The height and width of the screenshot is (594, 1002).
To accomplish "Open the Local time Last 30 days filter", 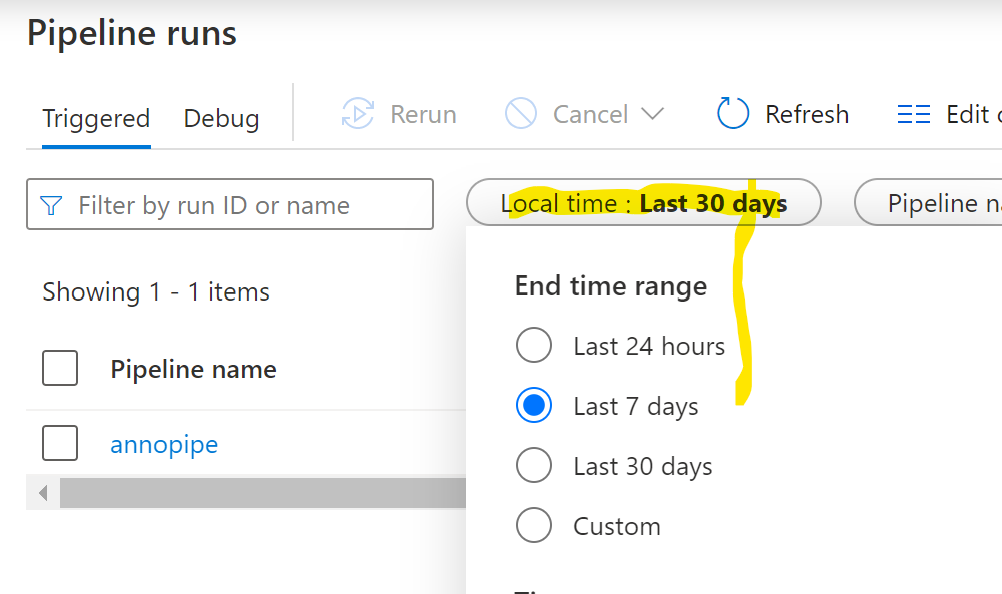I will tap(643, 204).
